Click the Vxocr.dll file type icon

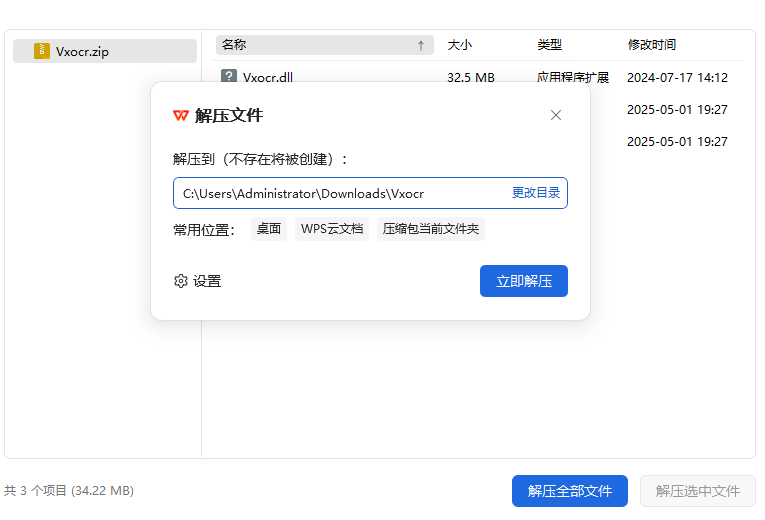pyautogui.click(x=229, y=77)
